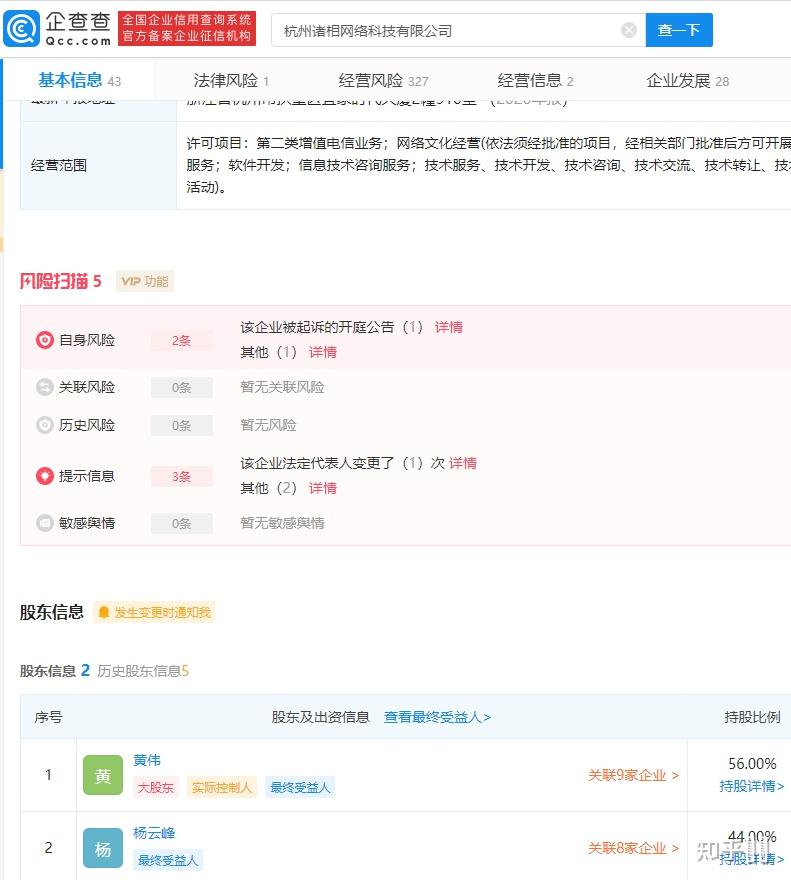Click the VIP 功能 badge
This screenshot has width=791, height=880.
pyautogui.click(x=145, y=281)
